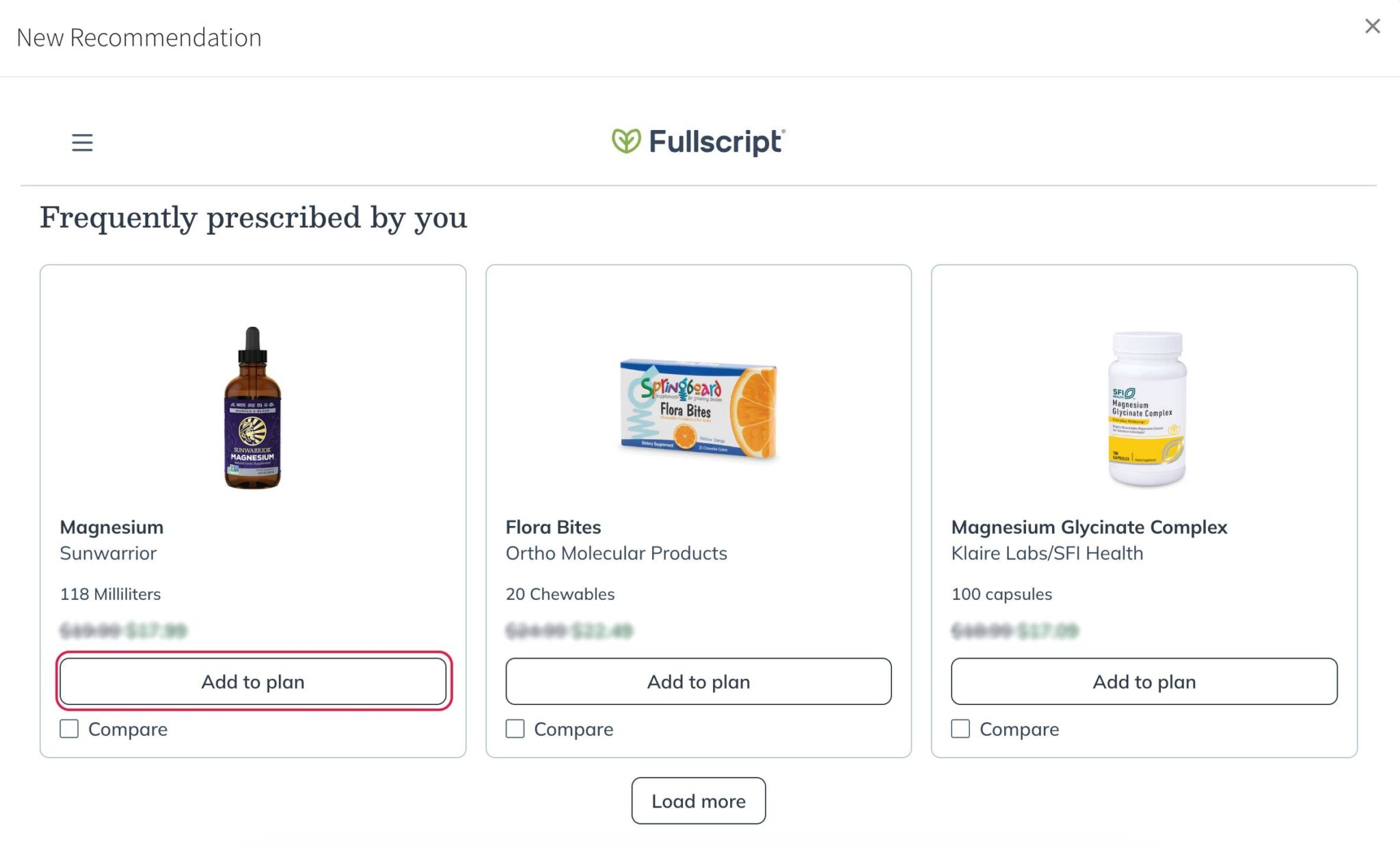The image size is (1400, 848).
Task: Enable Compare for Magnesium Glycinate Complex
Action: tap(960, 729)
